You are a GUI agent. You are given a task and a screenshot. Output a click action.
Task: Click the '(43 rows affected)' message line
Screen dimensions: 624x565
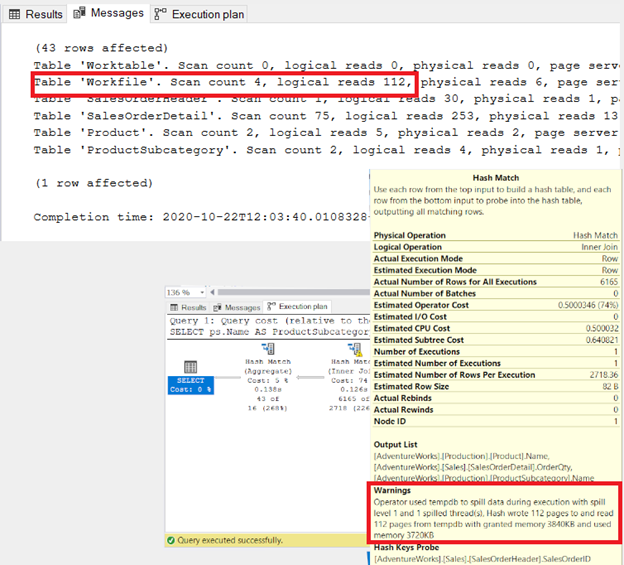click(101, 48)
